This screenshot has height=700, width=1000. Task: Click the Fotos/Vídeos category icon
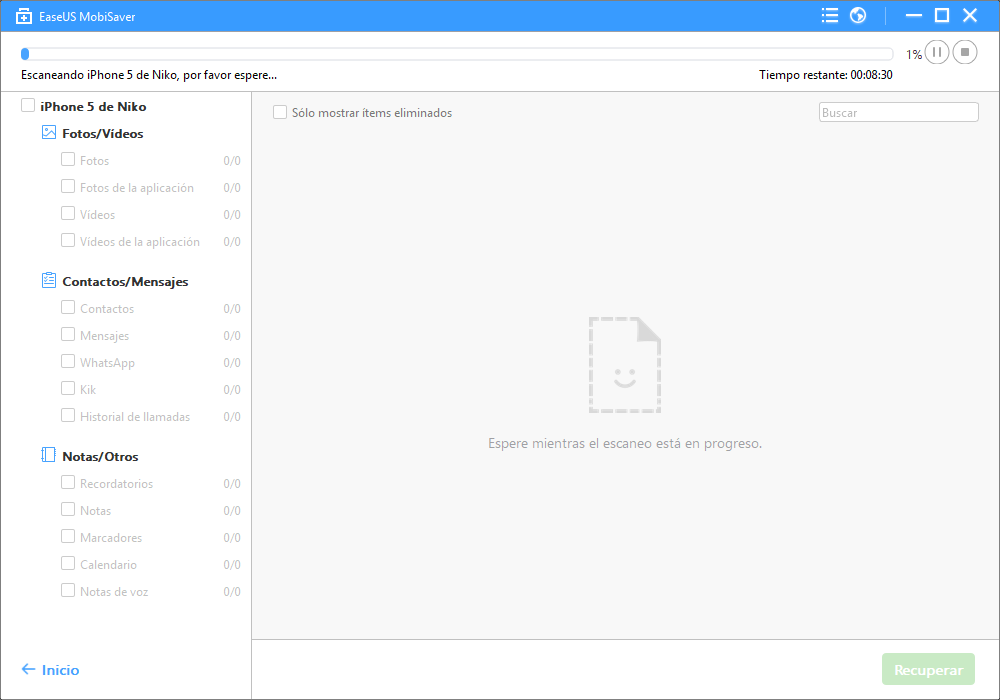[x=49, y=133]
